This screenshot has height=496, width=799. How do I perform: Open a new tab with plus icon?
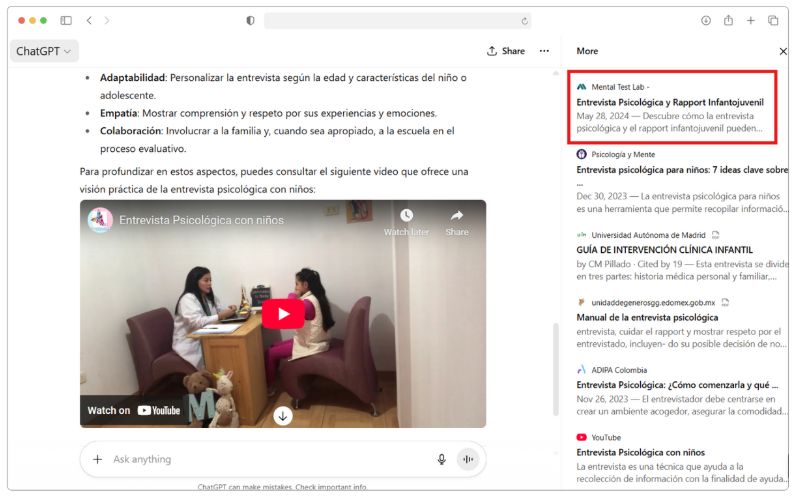tap(751, 20)
